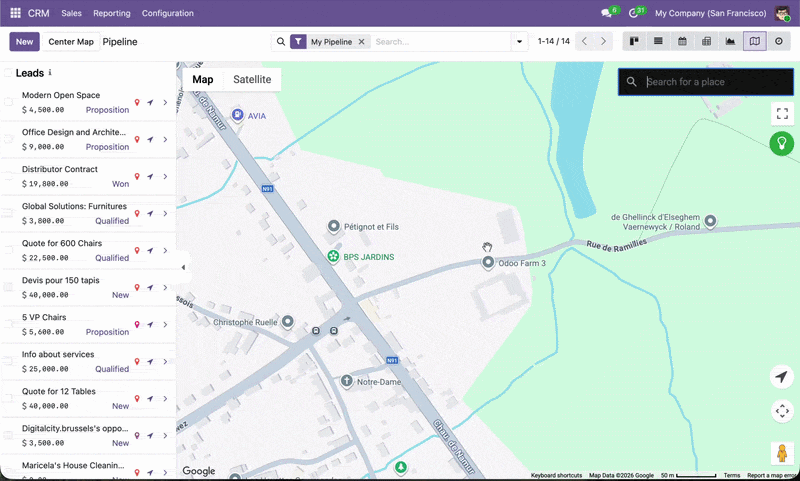The width and height of the screenshot is (800, 481).
Task: Open the user avatar menu
Action: [x=782, y=13]
